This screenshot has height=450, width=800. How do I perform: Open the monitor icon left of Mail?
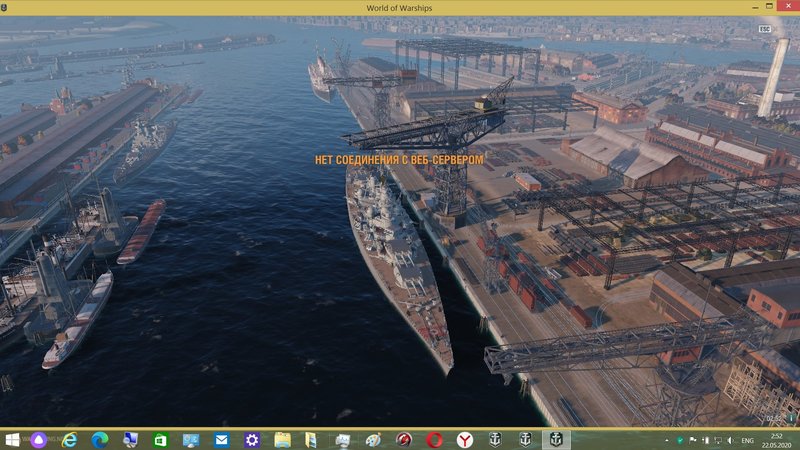191,440
